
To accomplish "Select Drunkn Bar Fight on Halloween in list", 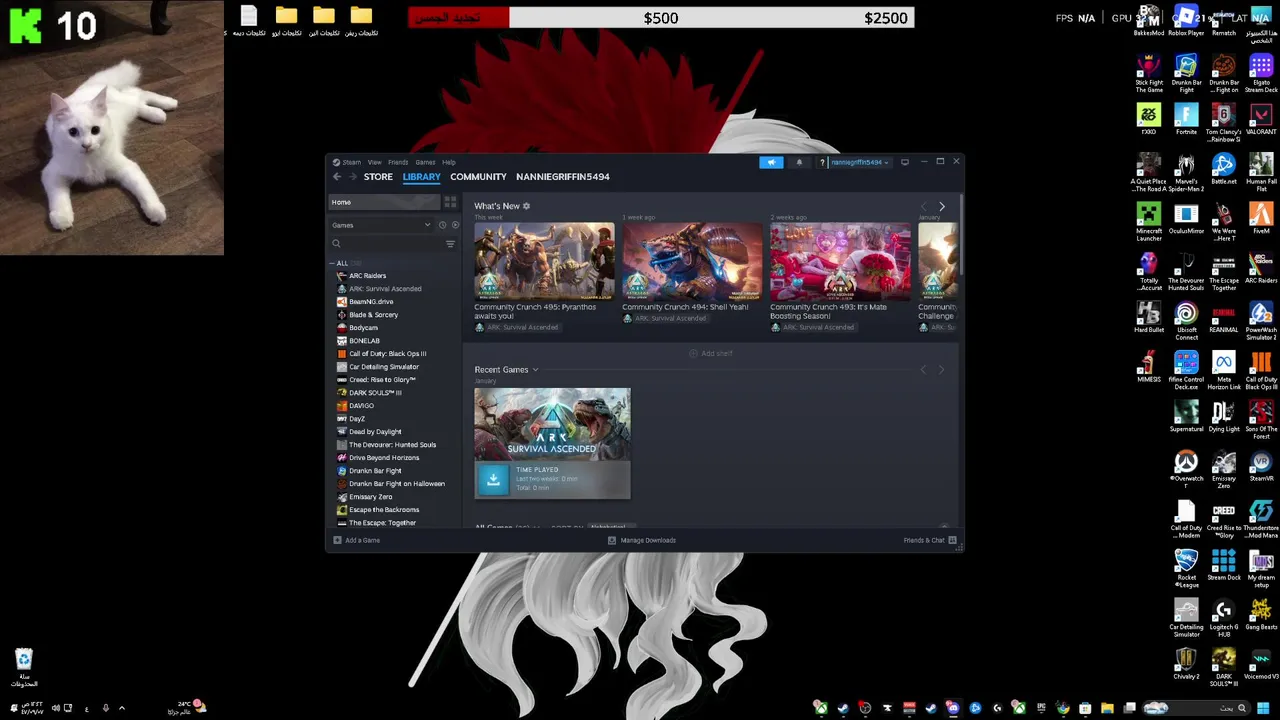I will tap(396, 484).
